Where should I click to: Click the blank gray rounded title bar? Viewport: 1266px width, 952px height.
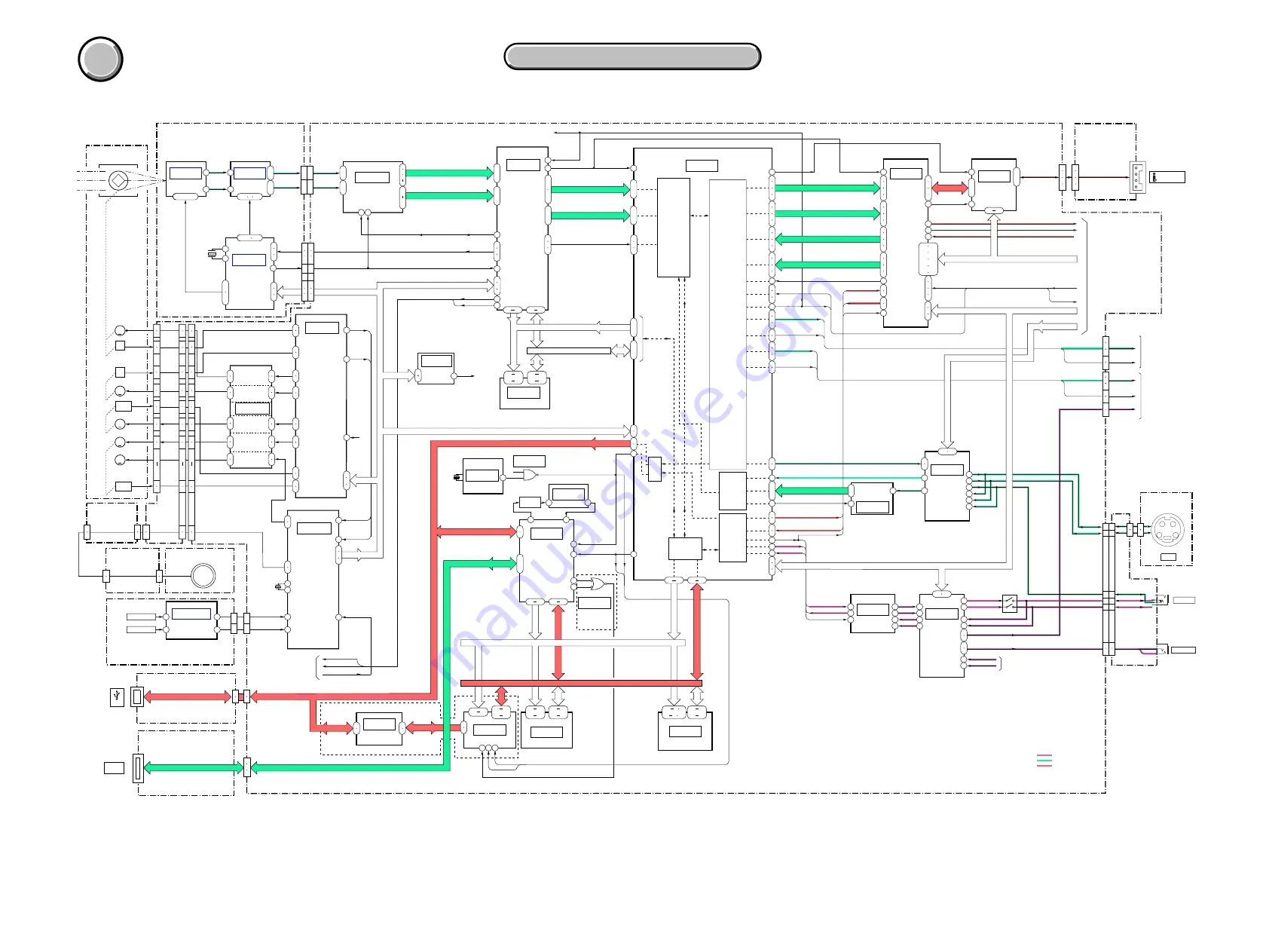tap(632, 57)
